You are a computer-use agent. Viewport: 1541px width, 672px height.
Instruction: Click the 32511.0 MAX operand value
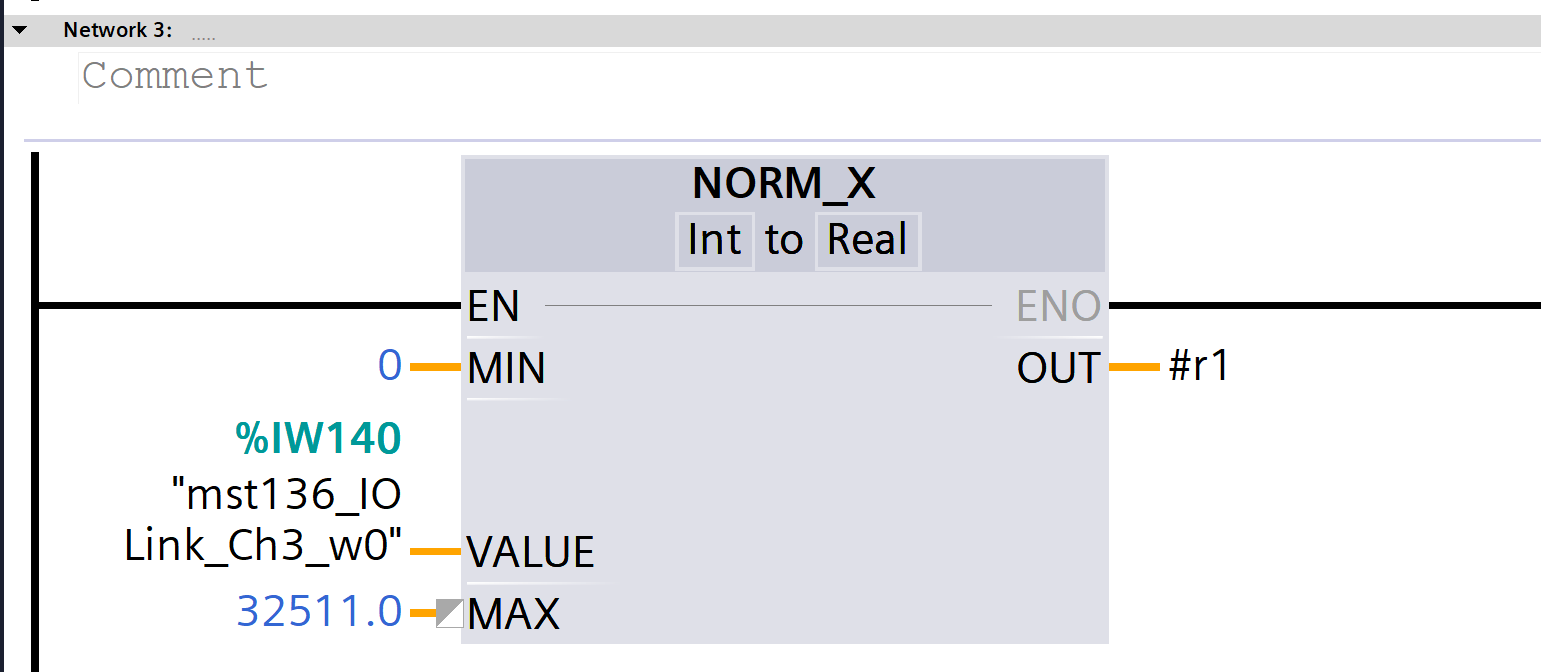[x=319, y=611]
